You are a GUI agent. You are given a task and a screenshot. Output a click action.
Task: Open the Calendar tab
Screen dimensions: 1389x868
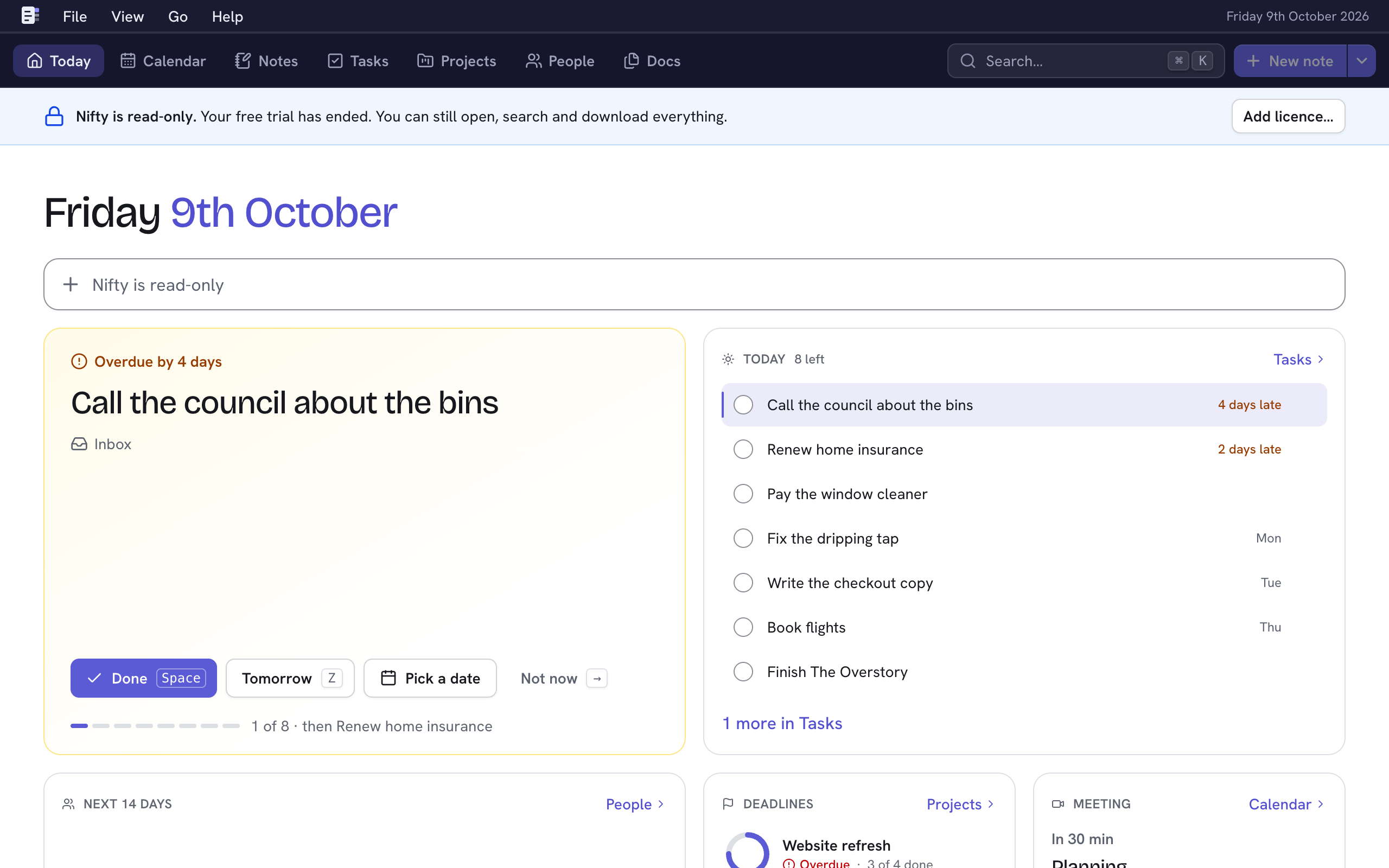(163, 61)
